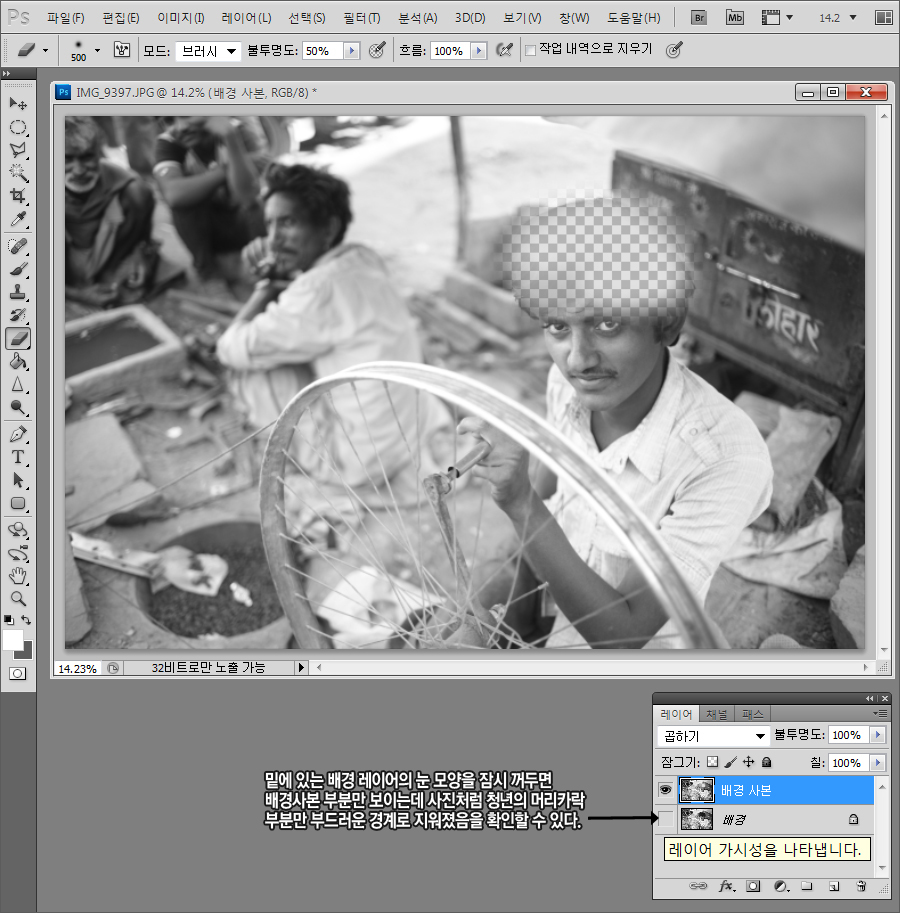The height and width of the screenshot is (913, 900).
Task: Open the eraser 불투명도 50% slider arrow
Action: [x=352, y=51]
